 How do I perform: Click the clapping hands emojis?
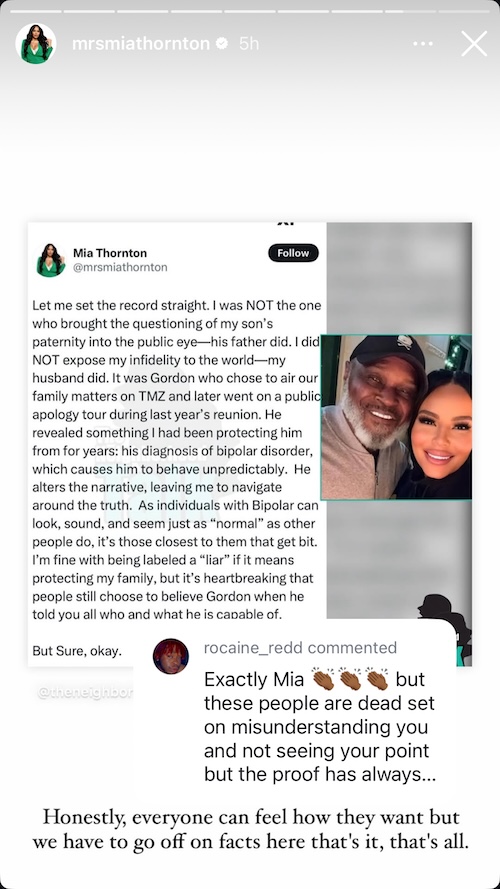pyautogui.click(x=350, y=679)
